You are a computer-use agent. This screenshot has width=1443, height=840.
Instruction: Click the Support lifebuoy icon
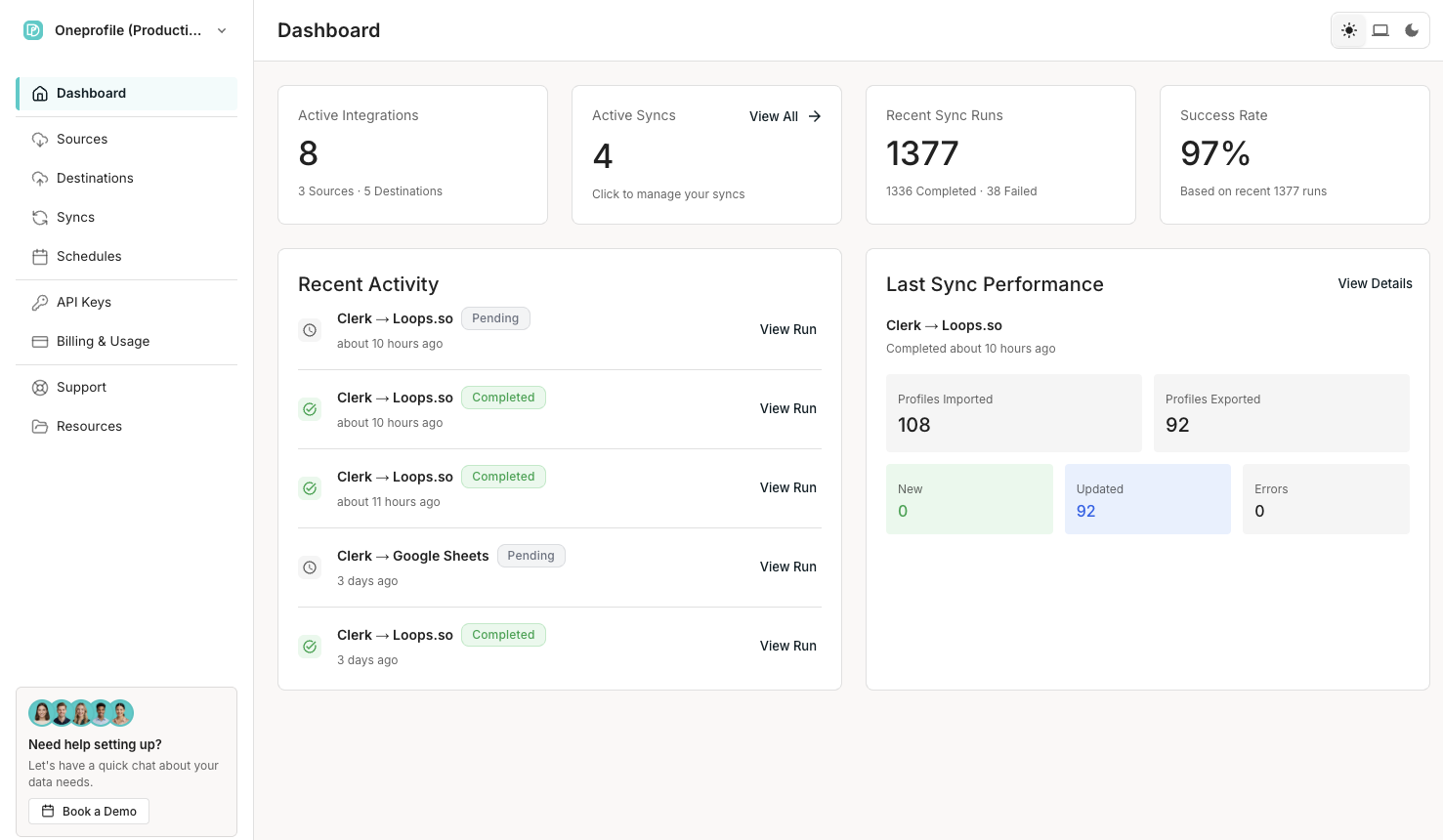click(x=40, y=388)
